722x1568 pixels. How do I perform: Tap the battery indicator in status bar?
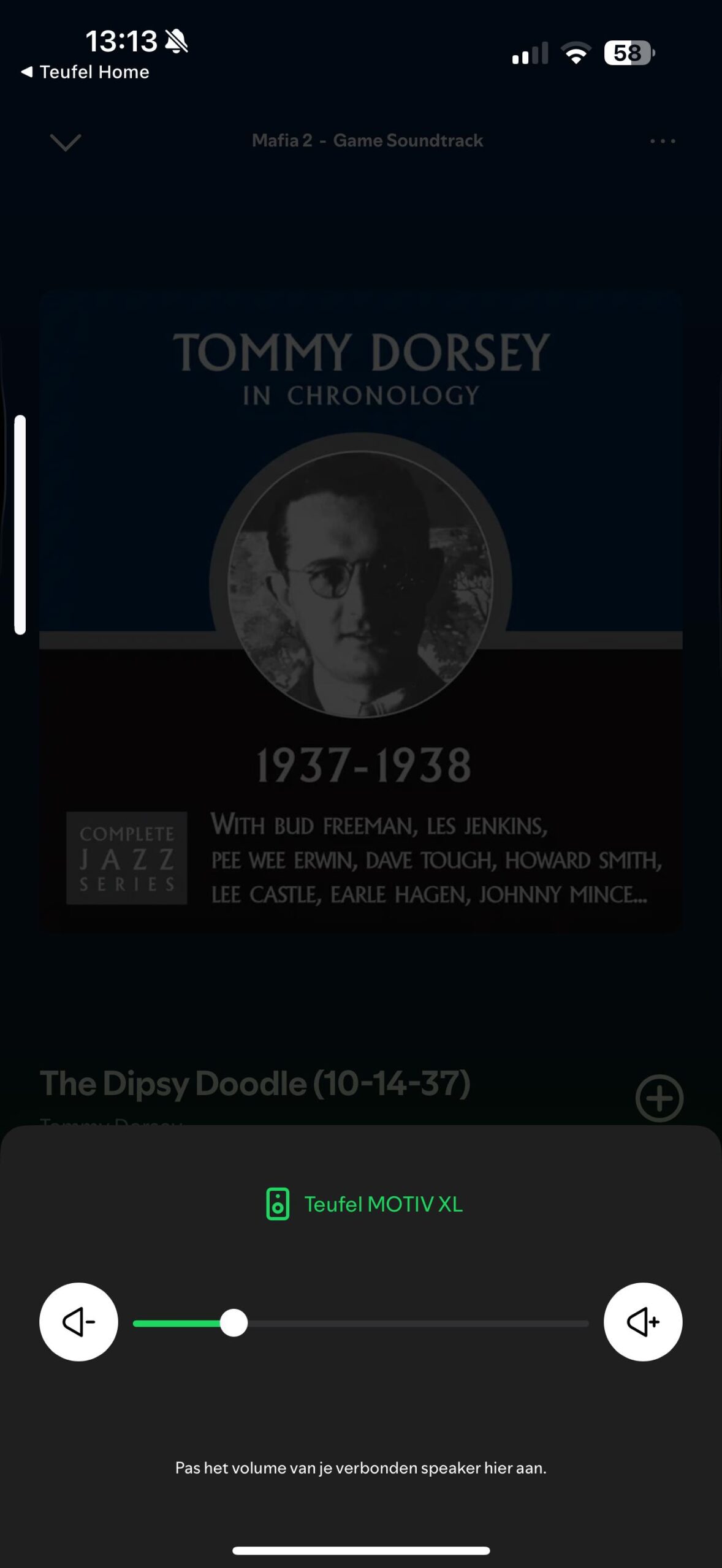pos(629,53)
